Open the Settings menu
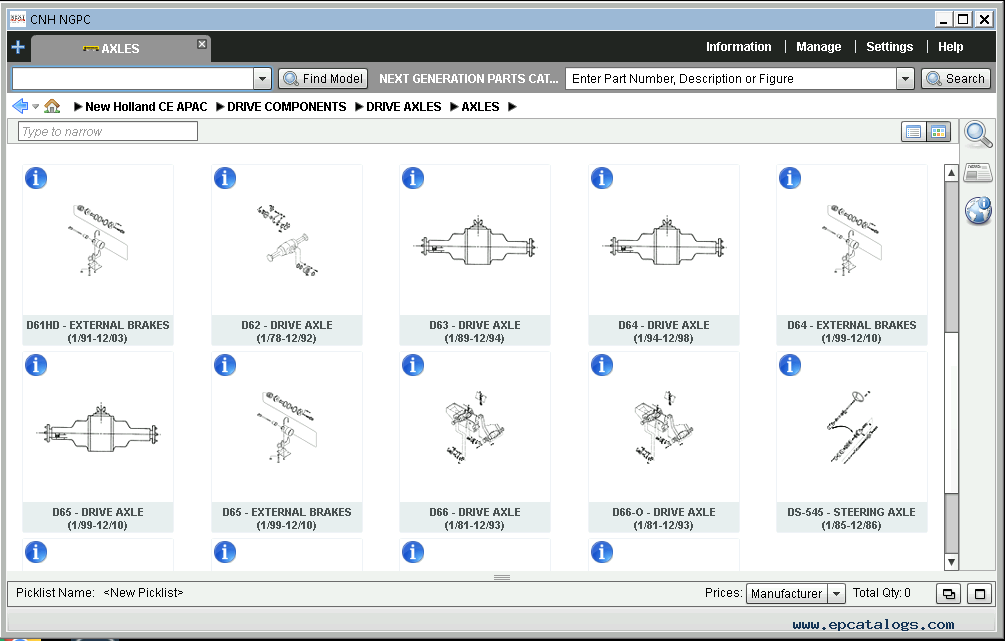The image size is (1005, 641). [889, 47]
